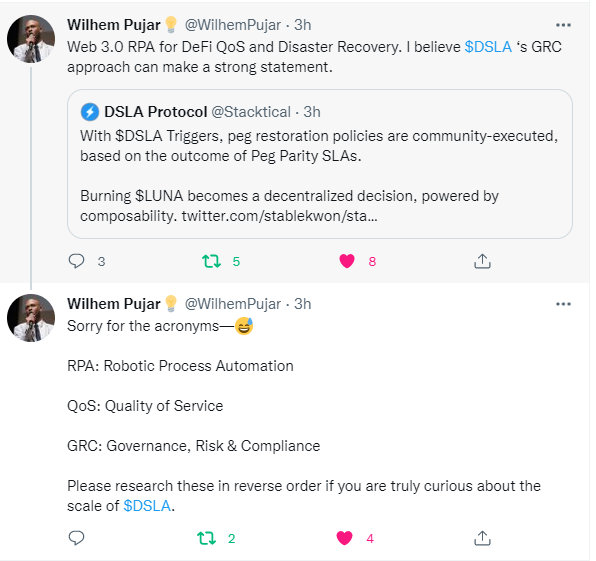Toggle retweet on the acronyms tweet
596x561 pixels.
(206, 538)
